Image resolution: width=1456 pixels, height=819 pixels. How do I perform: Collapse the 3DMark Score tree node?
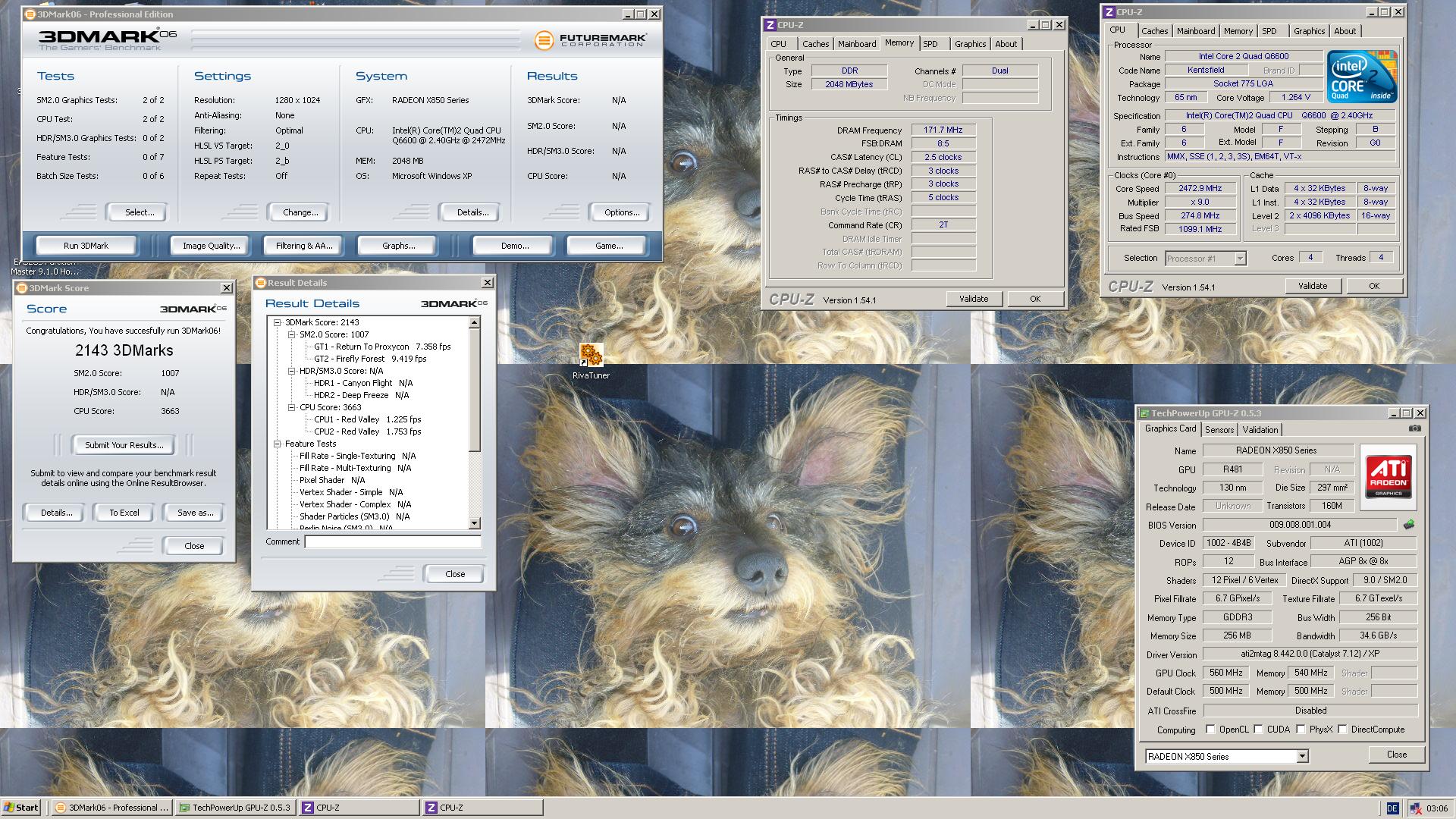click(278, 322)
